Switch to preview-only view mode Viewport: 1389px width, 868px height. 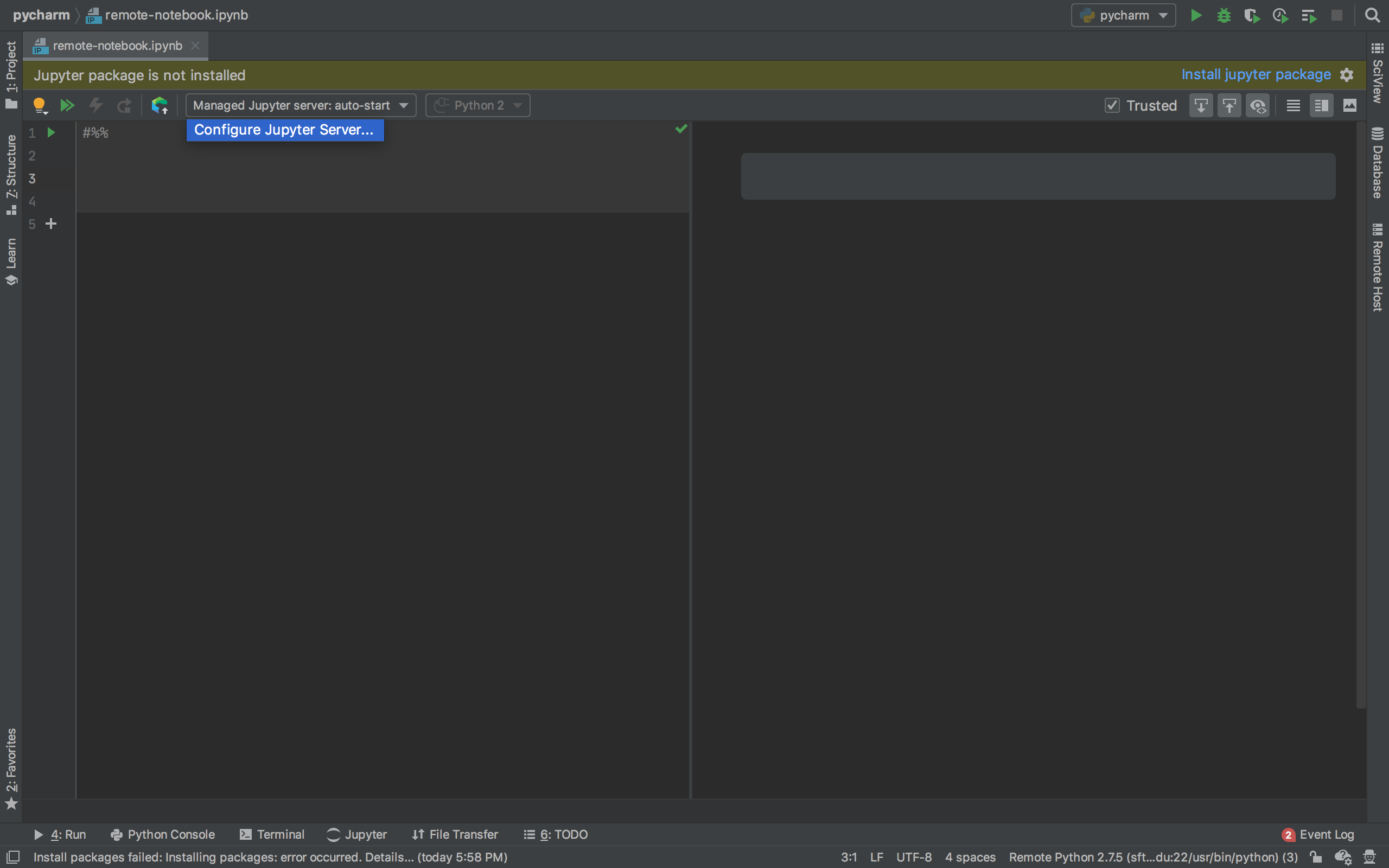pyautogui.click(x=1350, y=106)
